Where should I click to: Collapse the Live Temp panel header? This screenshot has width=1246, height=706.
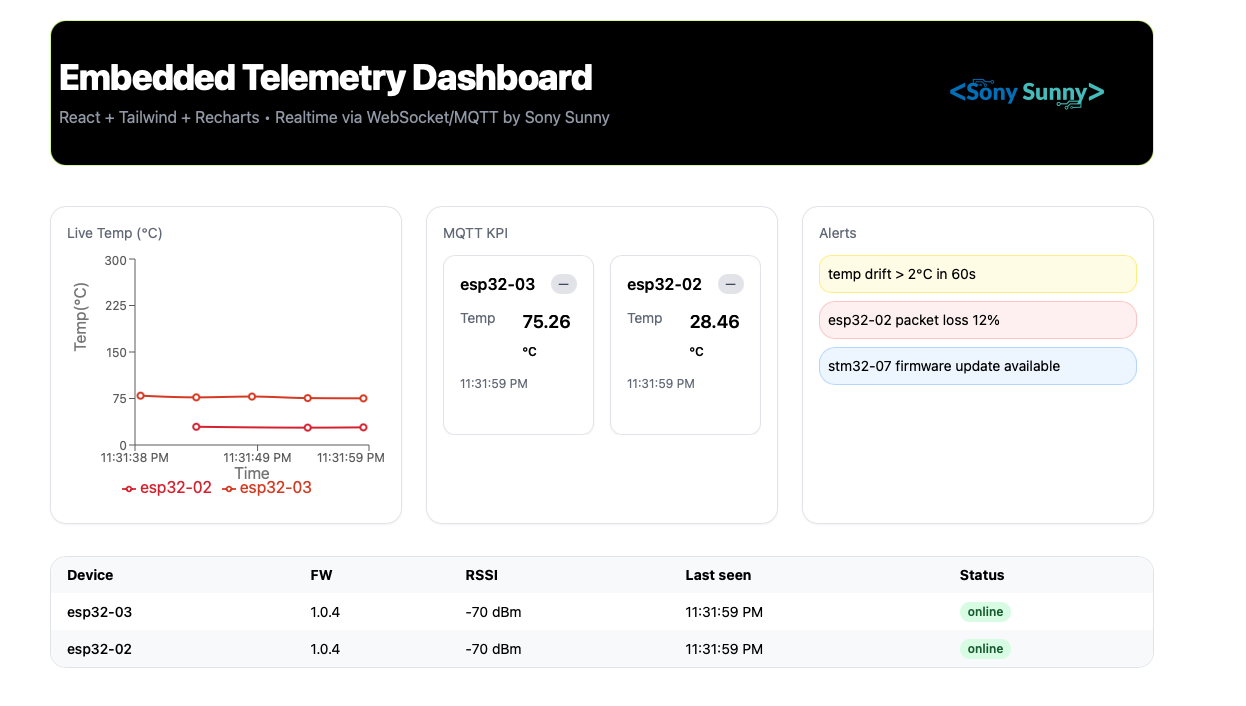114,232
